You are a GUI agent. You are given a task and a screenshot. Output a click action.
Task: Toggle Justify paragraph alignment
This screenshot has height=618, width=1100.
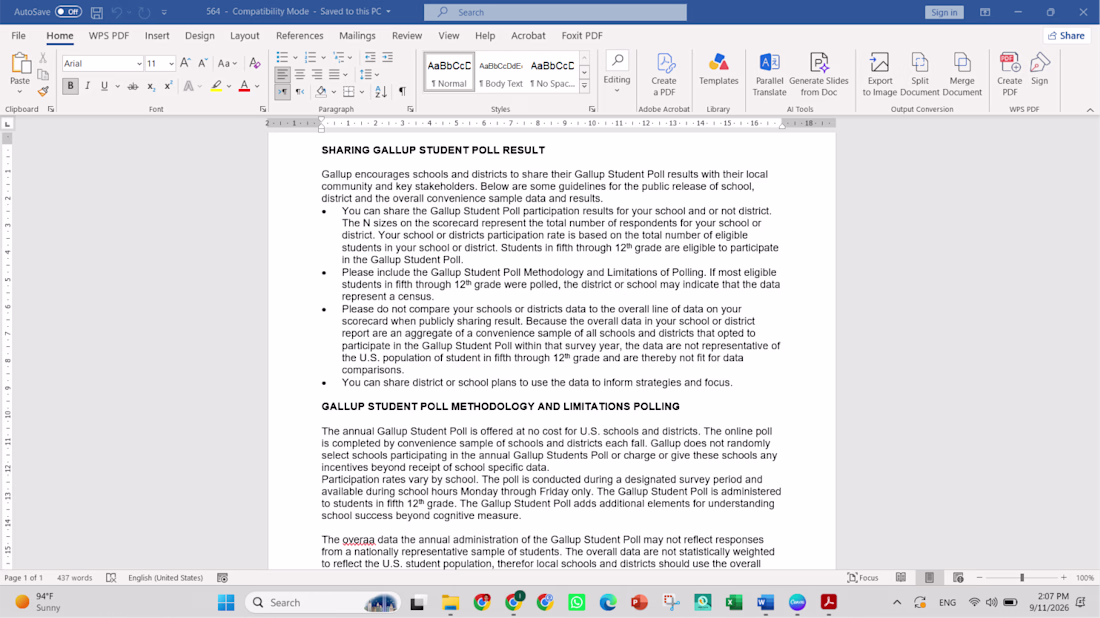(334, 74)
